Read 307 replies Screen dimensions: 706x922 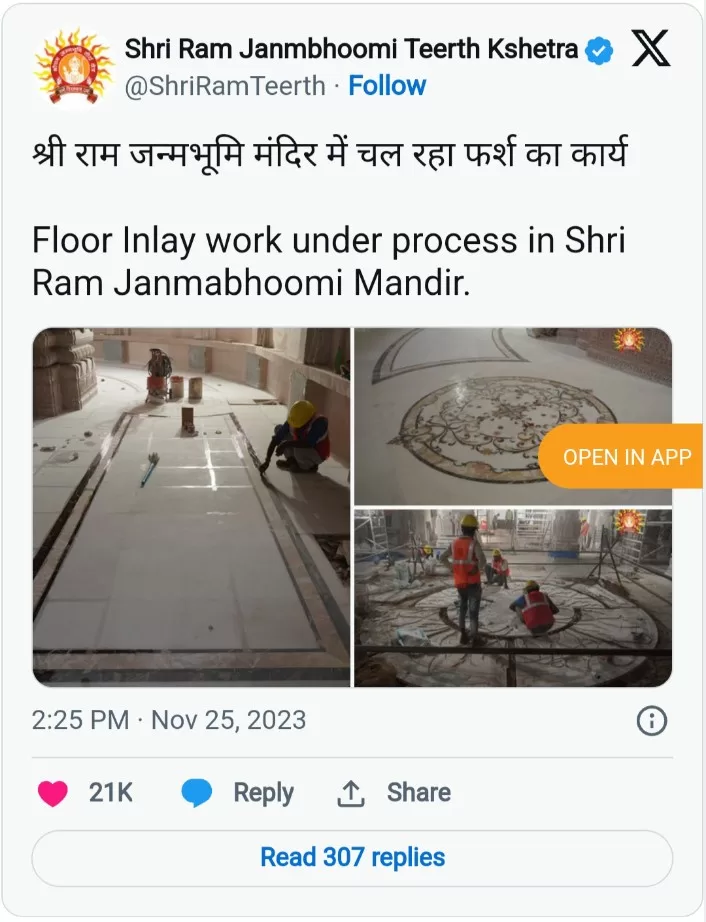[x=352, y=858]
